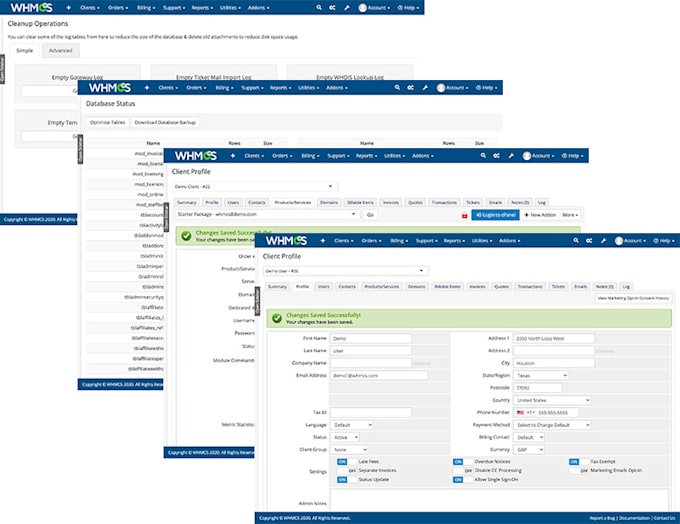Viewport: 680px width, 524px height.
Task: Open Utilities menu in front Demo User window
Action: point(482,241)
